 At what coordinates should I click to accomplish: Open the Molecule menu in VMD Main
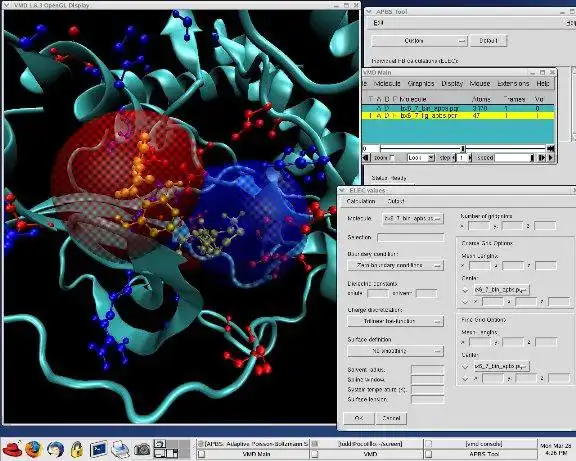[x=387, y=84]
